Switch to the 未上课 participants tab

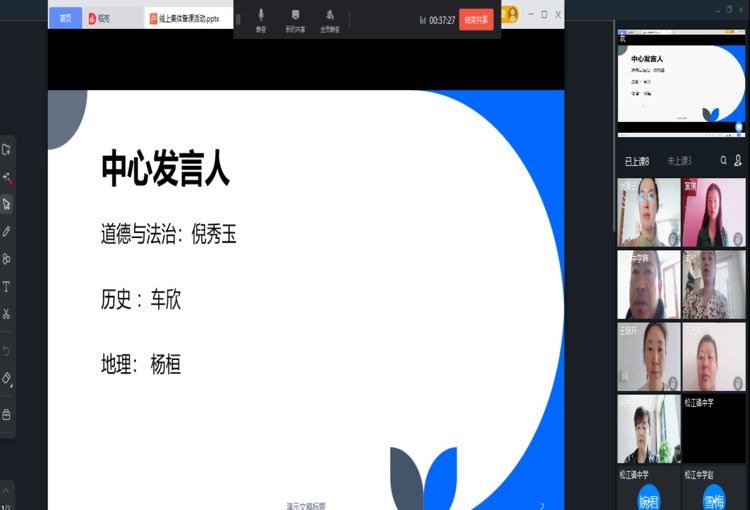coord(679,160)
